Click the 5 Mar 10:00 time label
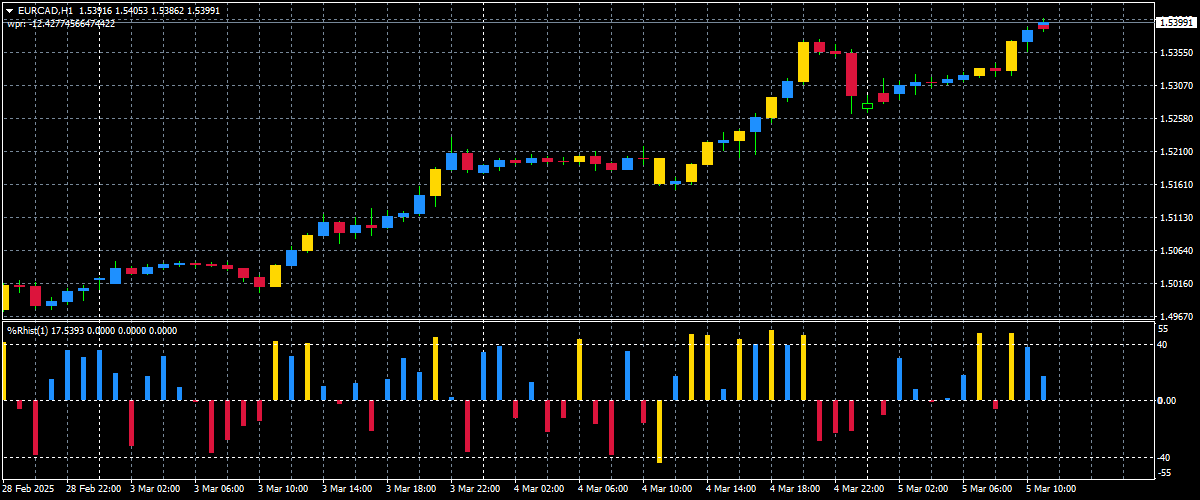This screenshot has width=1200, height=500. [1051, 488]
